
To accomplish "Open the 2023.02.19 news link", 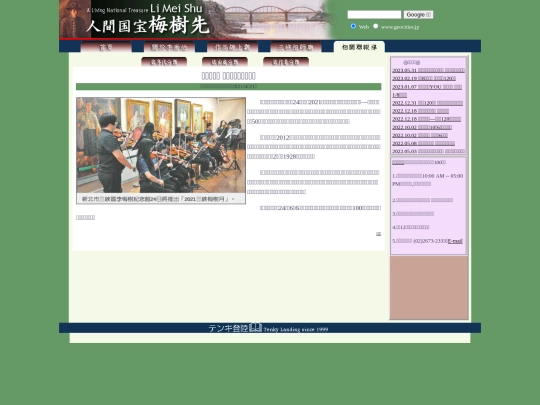I will tap(424, 79).
